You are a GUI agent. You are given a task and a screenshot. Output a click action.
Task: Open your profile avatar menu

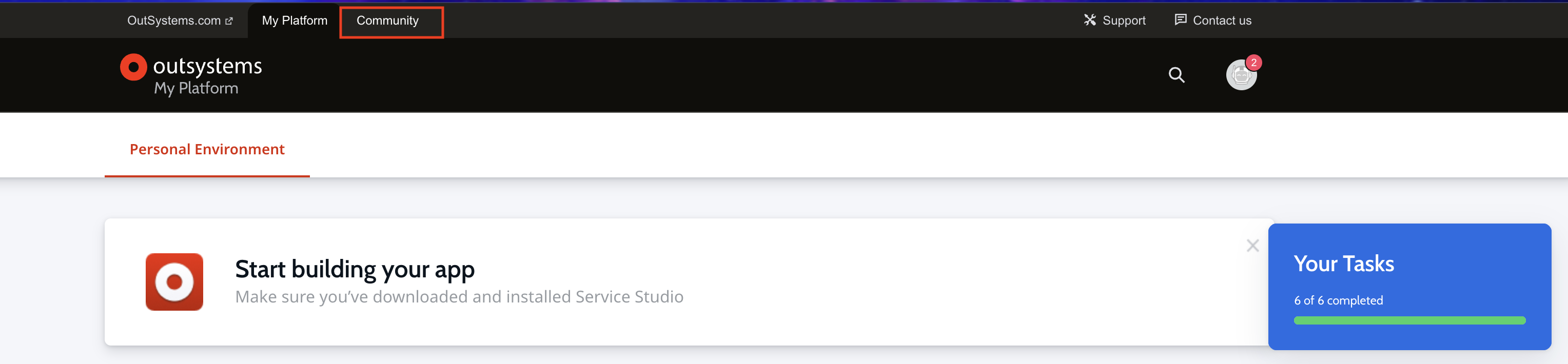click(1242, 75)
